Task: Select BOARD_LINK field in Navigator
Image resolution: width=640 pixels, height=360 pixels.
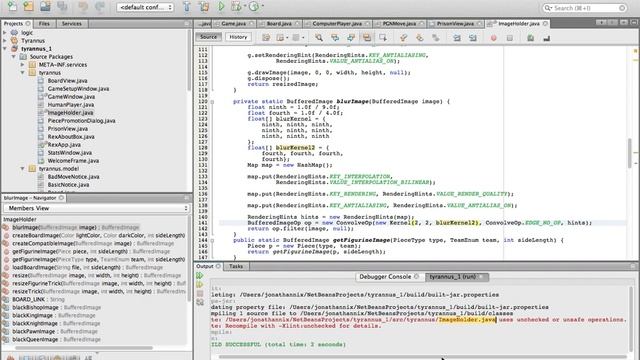Action: coord(38,299)
